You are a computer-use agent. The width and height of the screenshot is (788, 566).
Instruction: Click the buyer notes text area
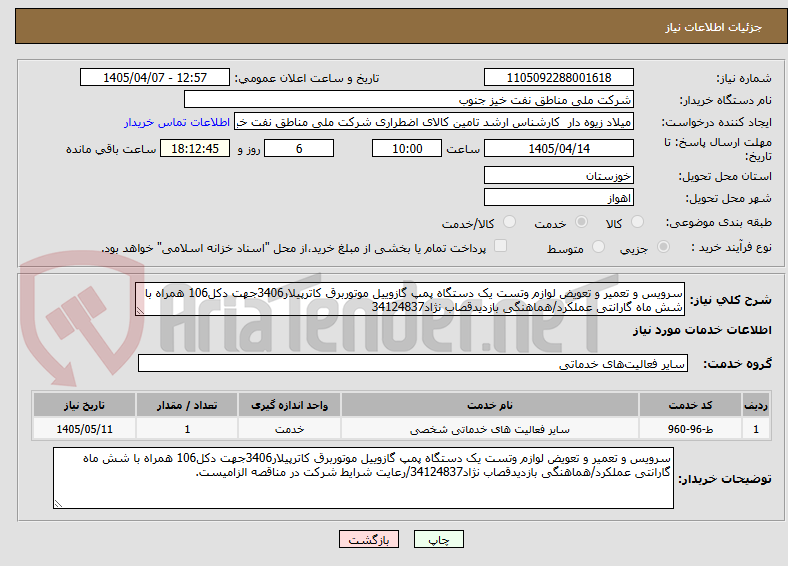363,478
